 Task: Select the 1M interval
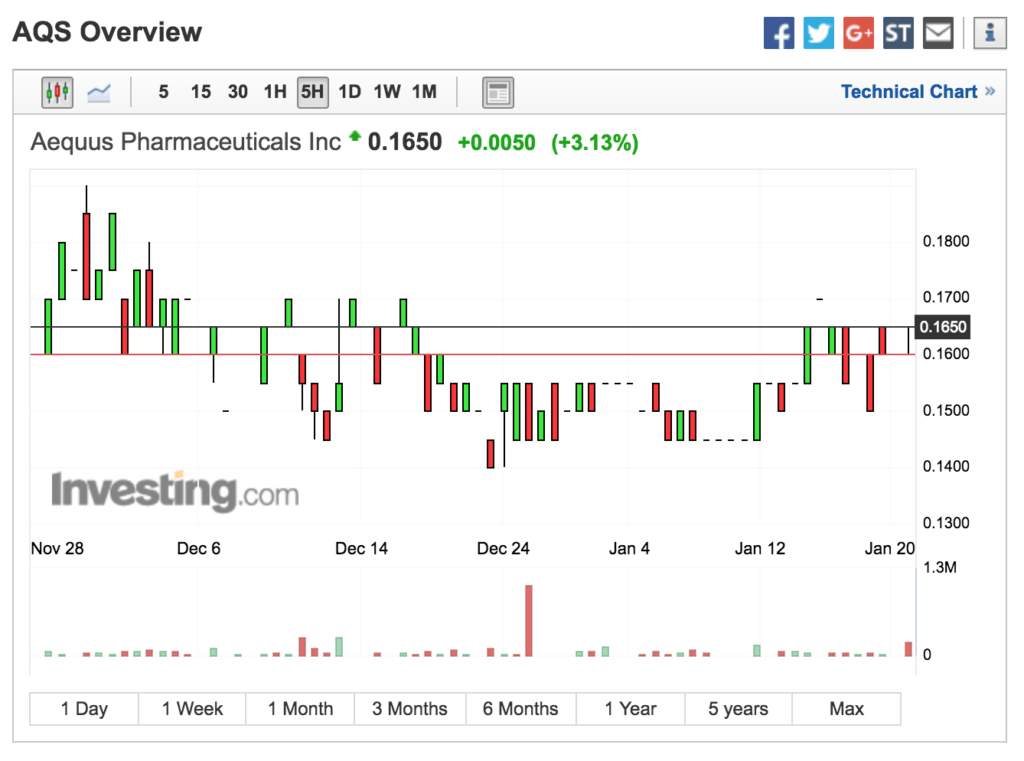(424, 92)
